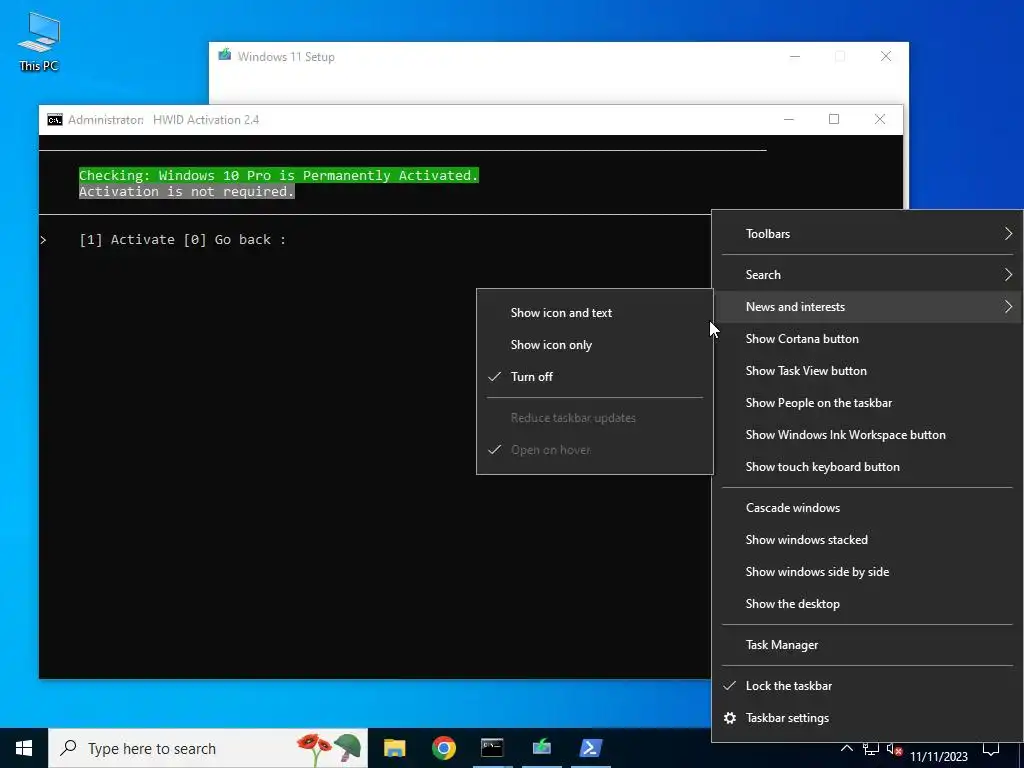Screen dimensions: 1024x768
Task: Select Show windows side by side
Action: [867, 572]
